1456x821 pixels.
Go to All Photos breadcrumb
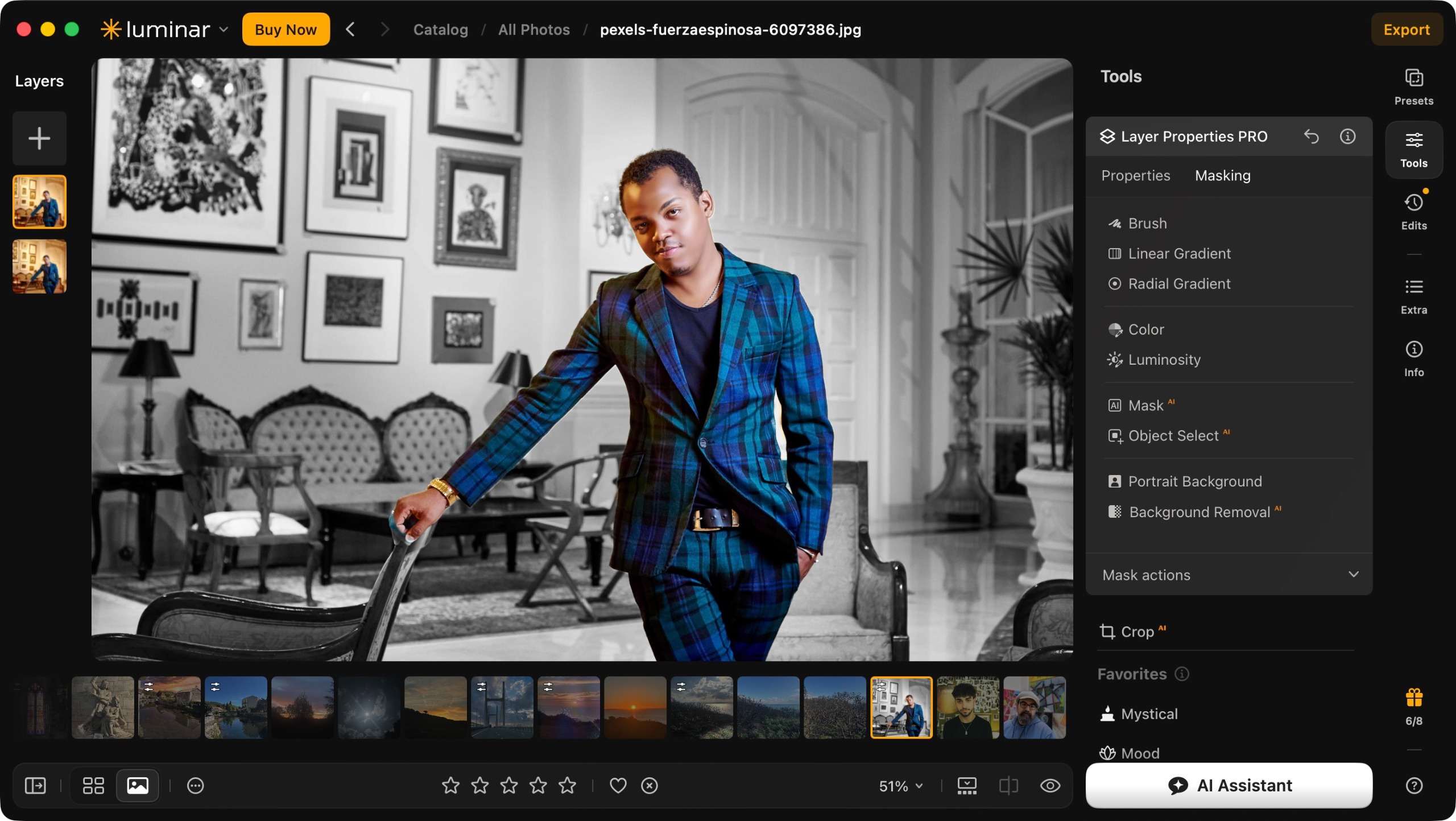[x=533, y=30]
